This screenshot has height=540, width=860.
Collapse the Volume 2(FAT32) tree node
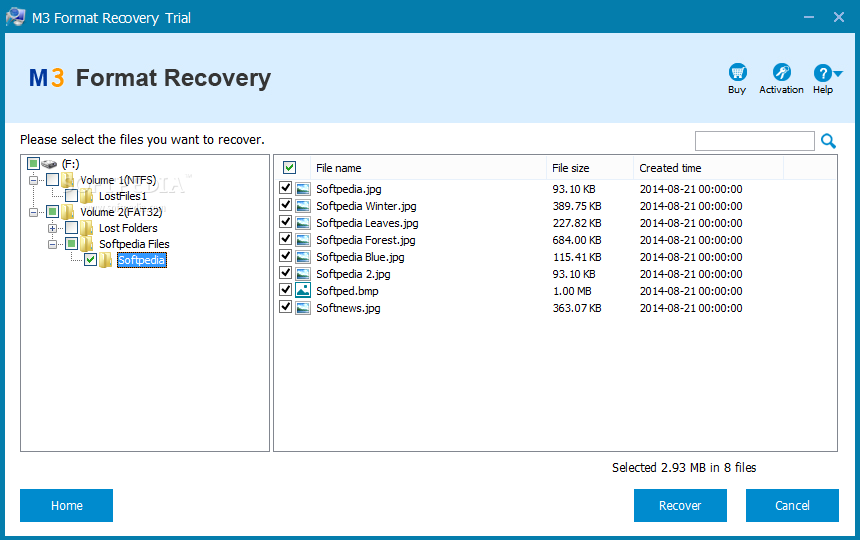[x=33, y=212]
